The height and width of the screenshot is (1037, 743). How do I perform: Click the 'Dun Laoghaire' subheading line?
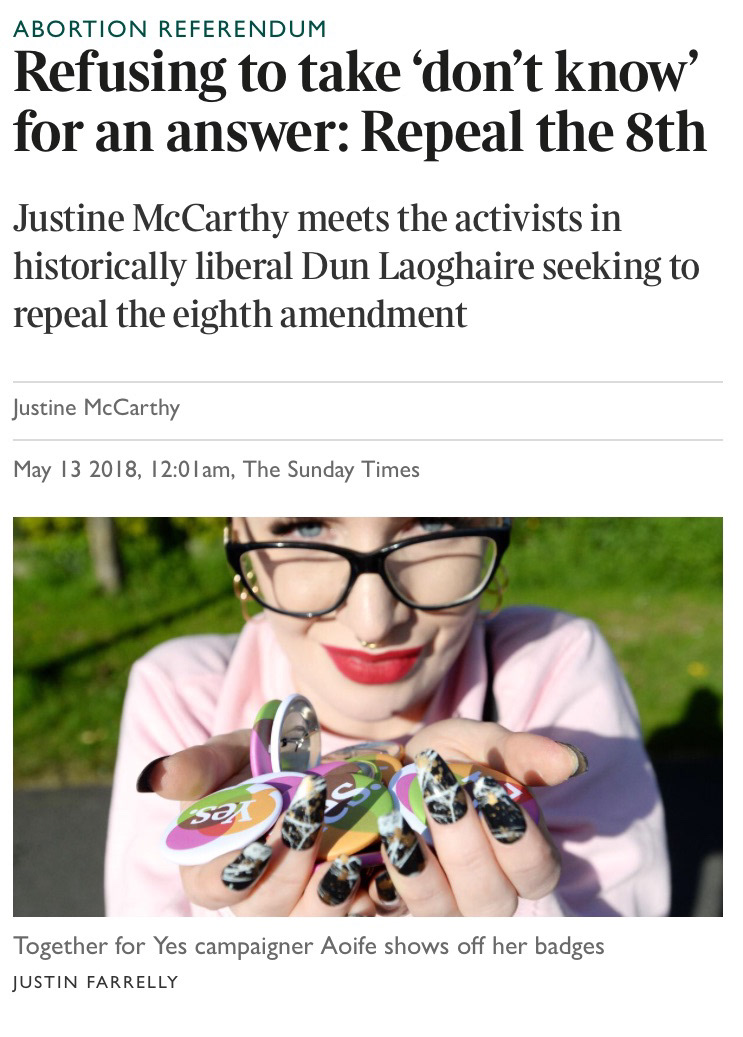(x=356, y=267)
